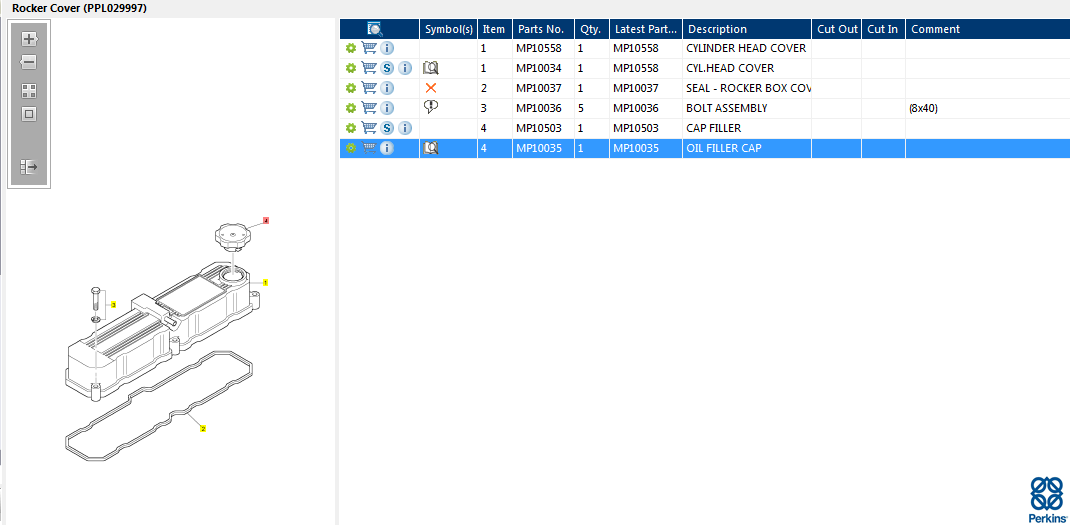Click the S supersession icon for MP10503

(x=387, y=128)
